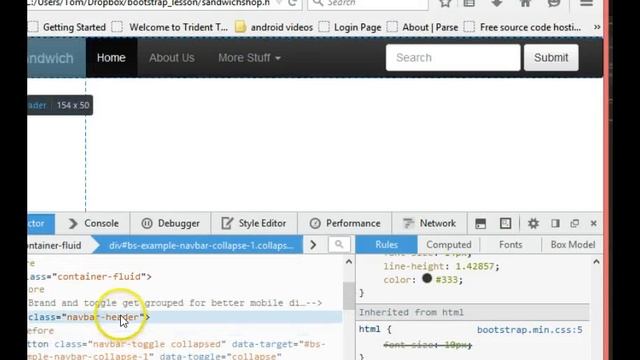The height and width of the screenshot is (360, 640).
Task: Click the HTML search magnifier box
Action: (339, 245)
